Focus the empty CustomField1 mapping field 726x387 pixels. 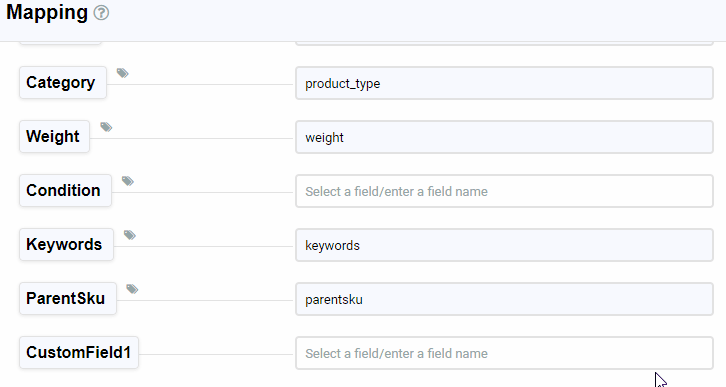[504, 353]
